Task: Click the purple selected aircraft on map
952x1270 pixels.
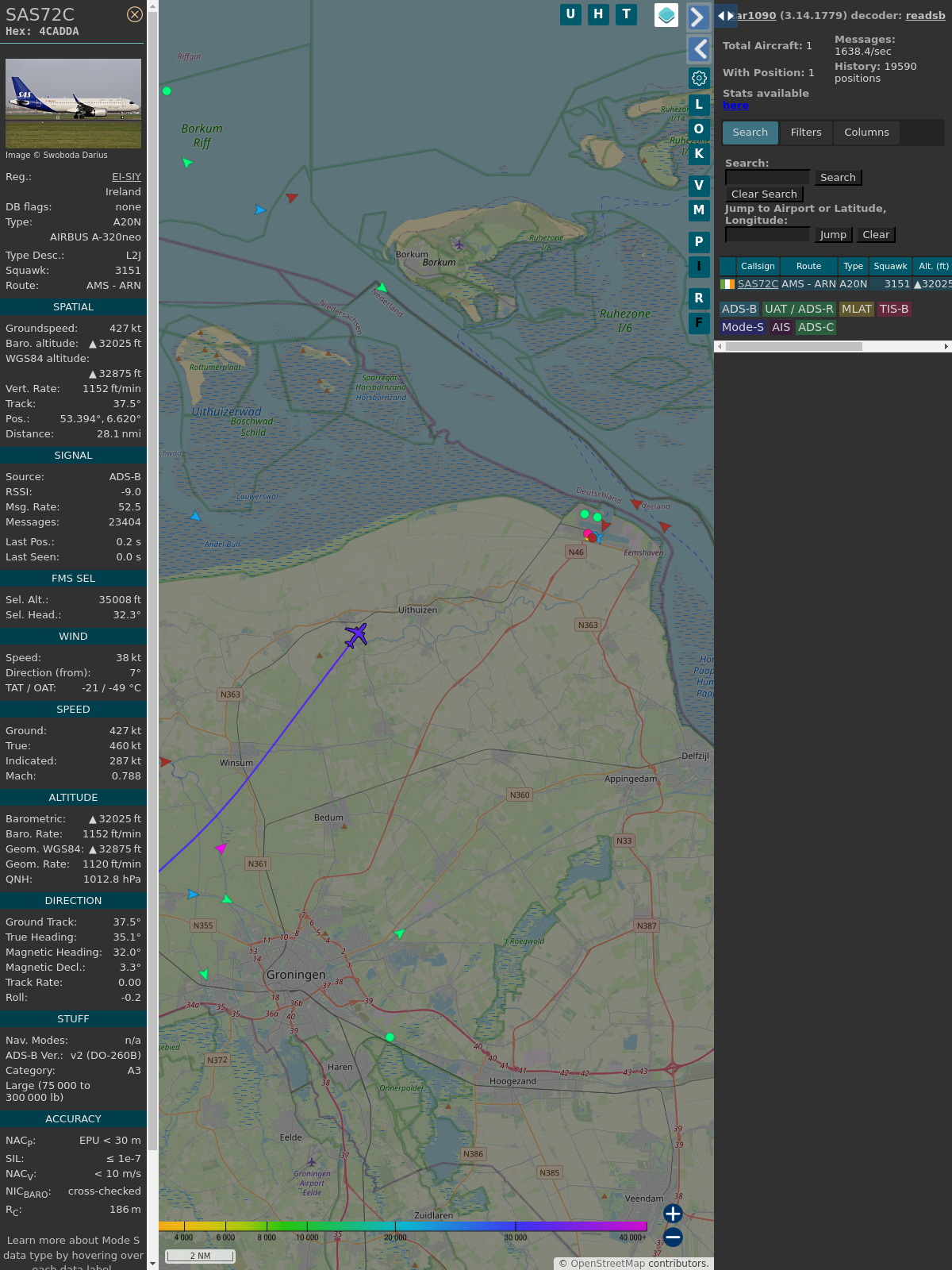Action: tap(356, 635)
